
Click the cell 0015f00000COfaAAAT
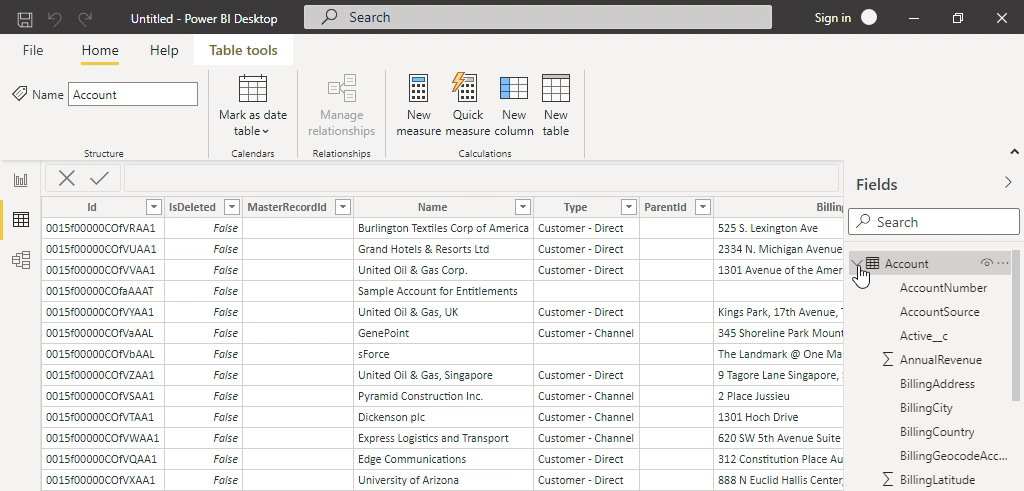click(103, 291)
